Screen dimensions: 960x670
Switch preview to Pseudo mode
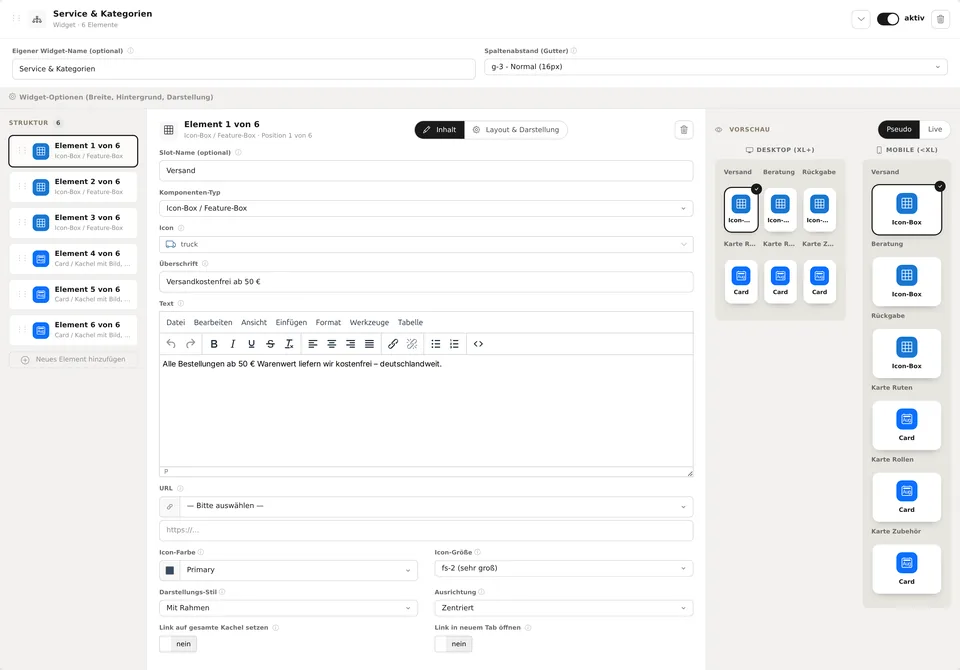[x=899, y=129]
